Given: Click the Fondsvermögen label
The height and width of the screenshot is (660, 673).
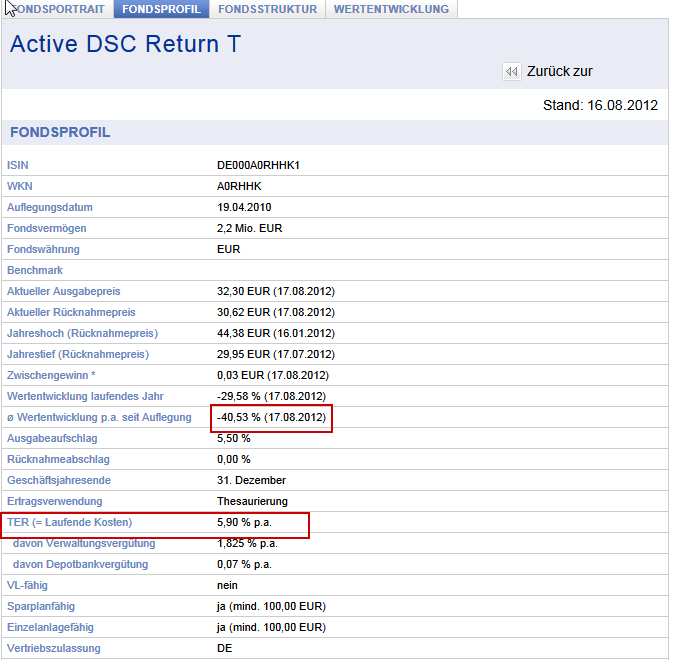Looking at the screenshot, I should click(47, 228).
